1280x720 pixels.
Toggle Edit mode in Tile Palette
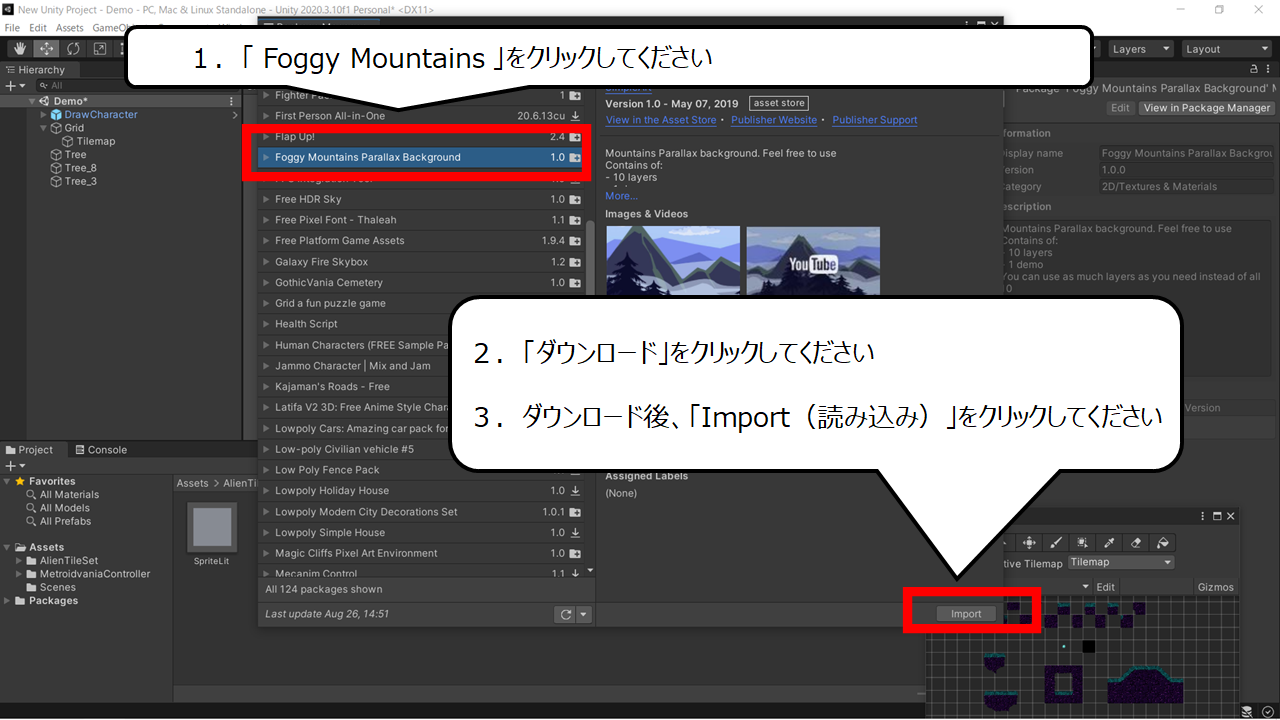pos(1105,587)
